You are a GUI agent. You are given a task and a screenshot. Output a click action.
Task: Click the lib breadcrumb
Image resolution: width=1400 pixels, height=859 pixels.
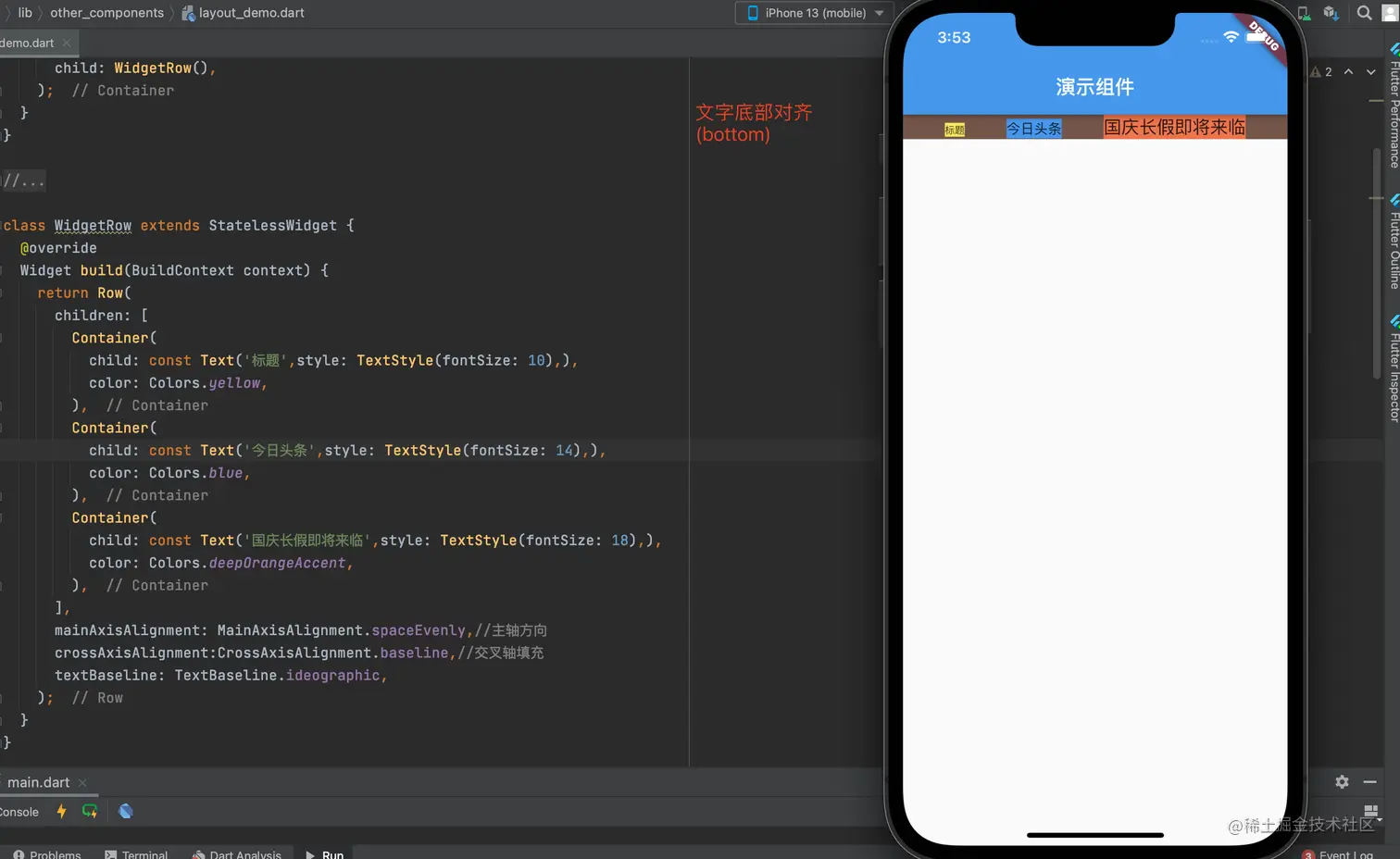click(x=25, y=13)
